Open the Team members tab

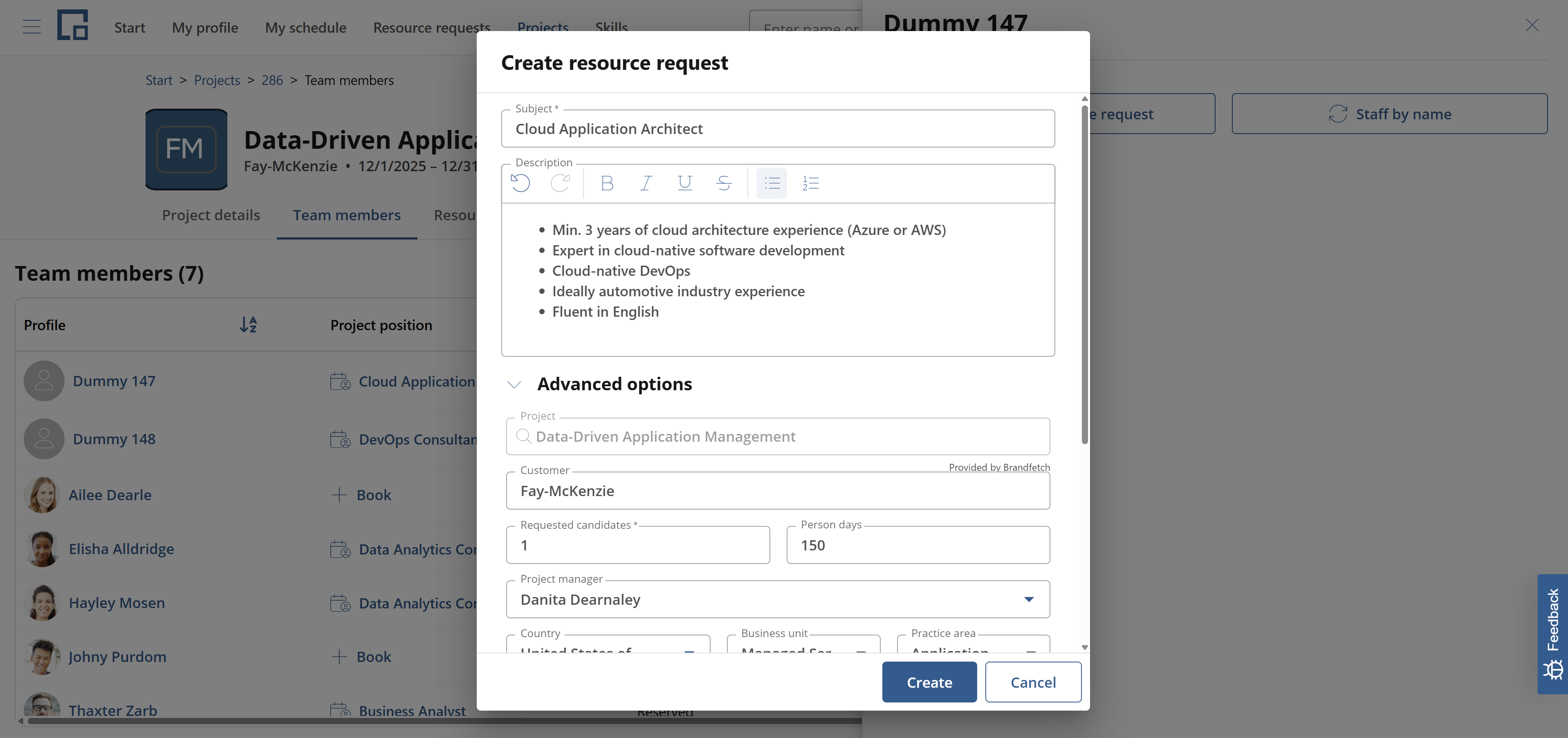pyautogui.click(x=347, y=215)
